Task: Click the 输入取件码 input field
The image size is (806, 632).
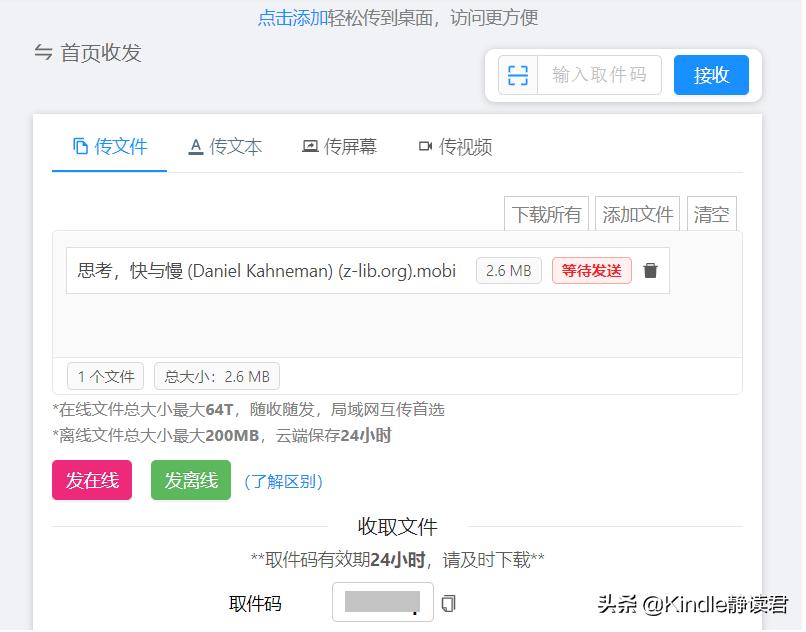Action: [x=598, y=75]
